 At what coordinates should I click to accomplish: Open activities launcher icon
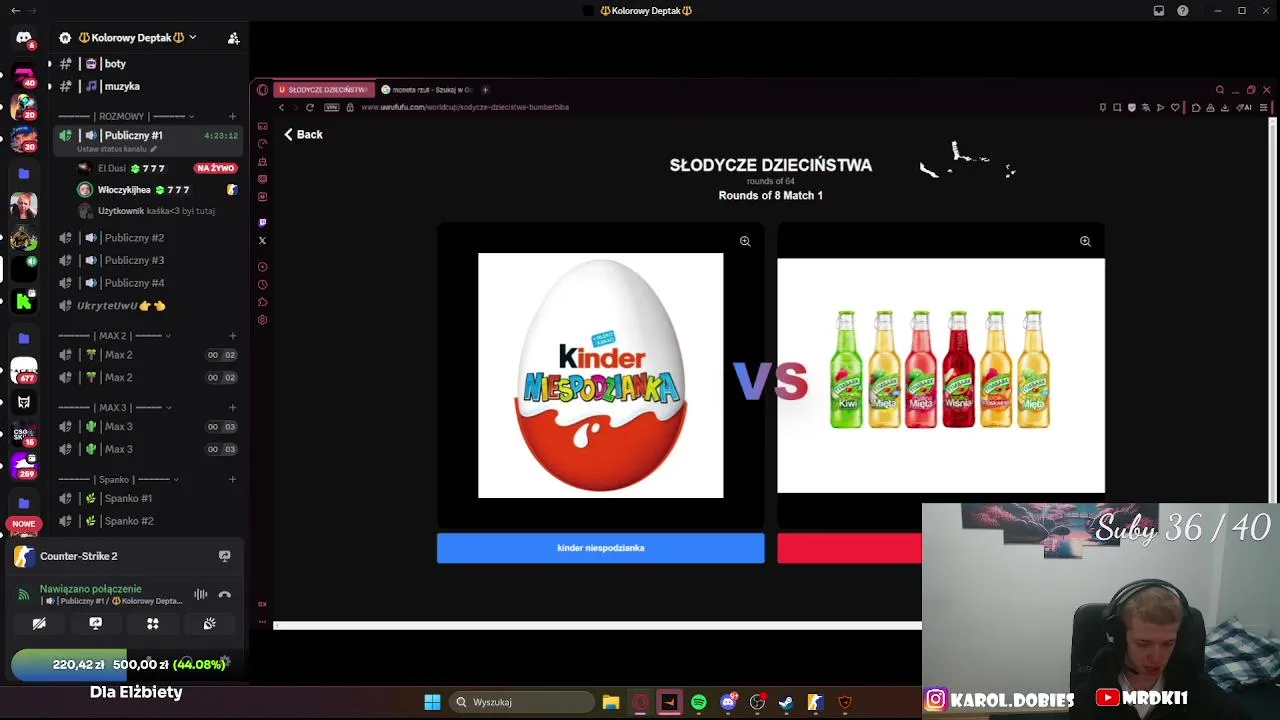pos(153,624)
